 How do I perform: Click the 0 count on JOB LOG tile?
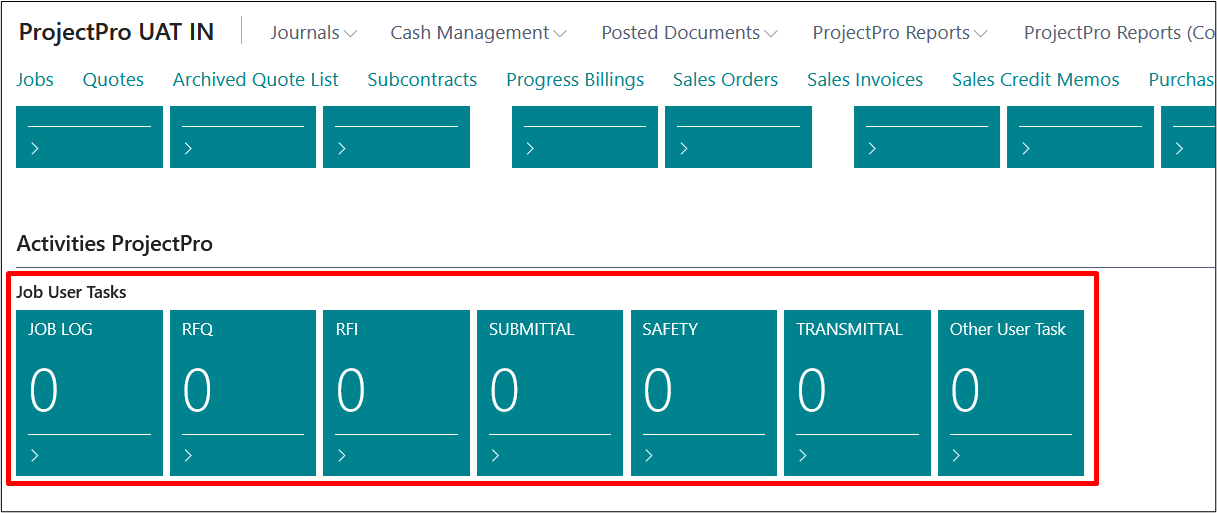(x=44, y=390)
